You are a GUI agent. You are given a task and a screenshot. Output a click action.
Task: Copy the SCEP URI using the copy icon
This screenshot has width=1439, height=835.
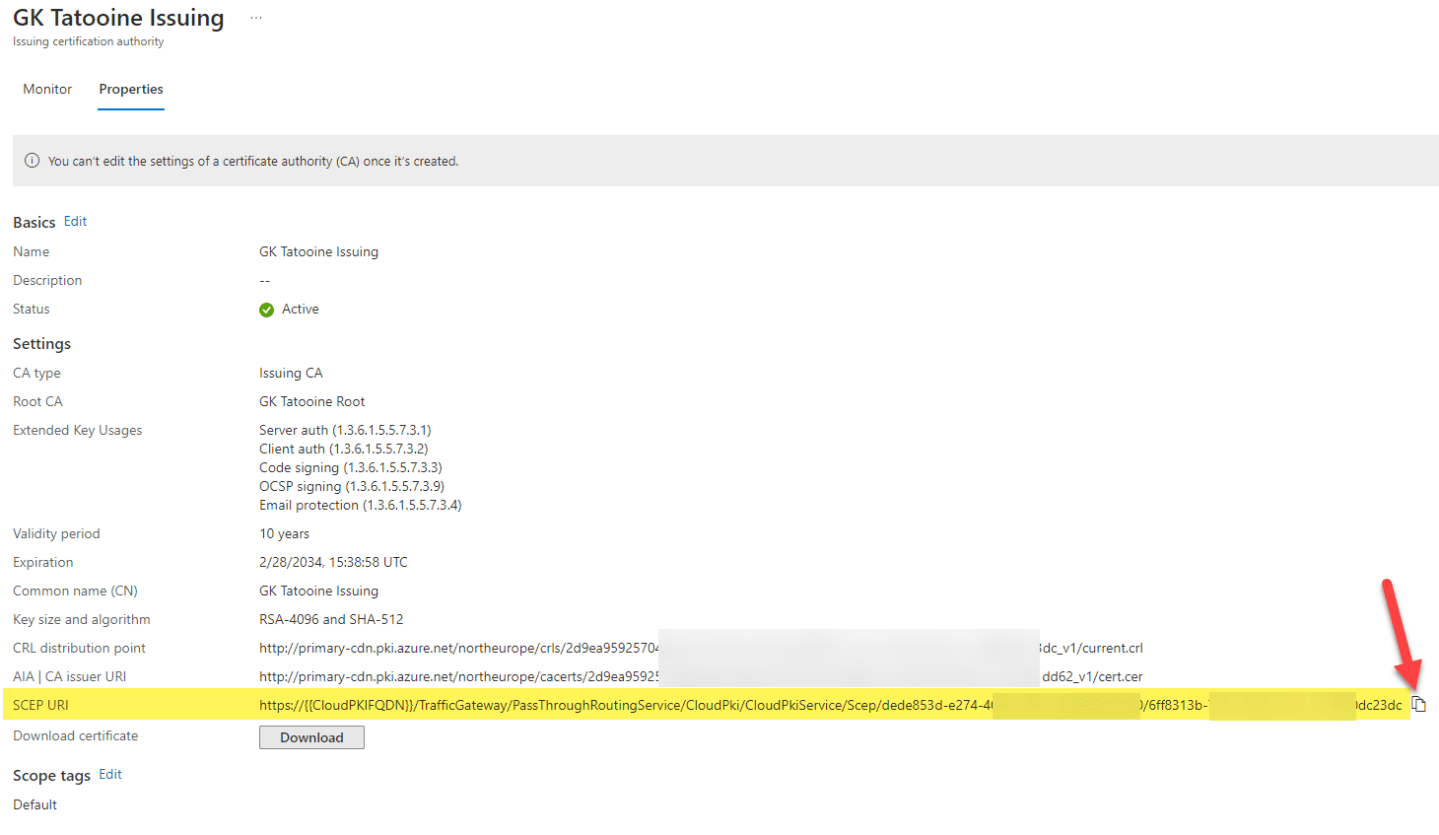(x=1420, y=704)
